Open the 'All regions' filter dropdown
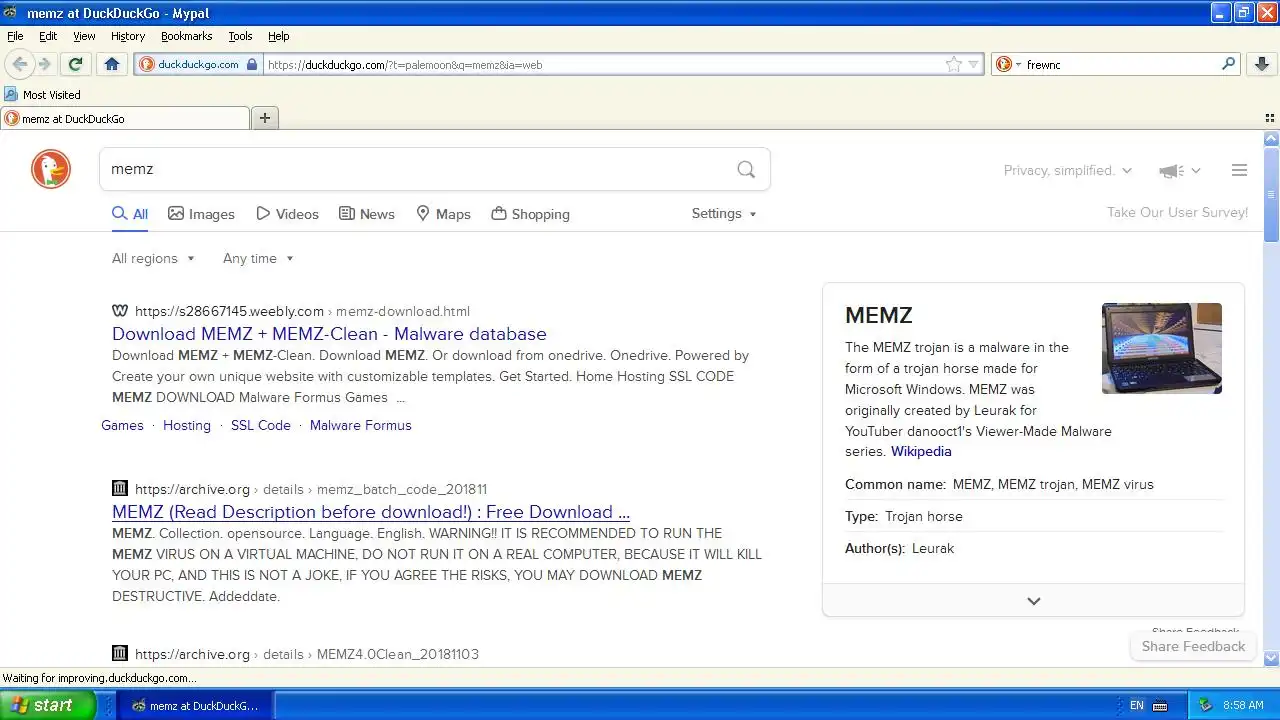1280x720 pixels. click(x=153, y=258)
